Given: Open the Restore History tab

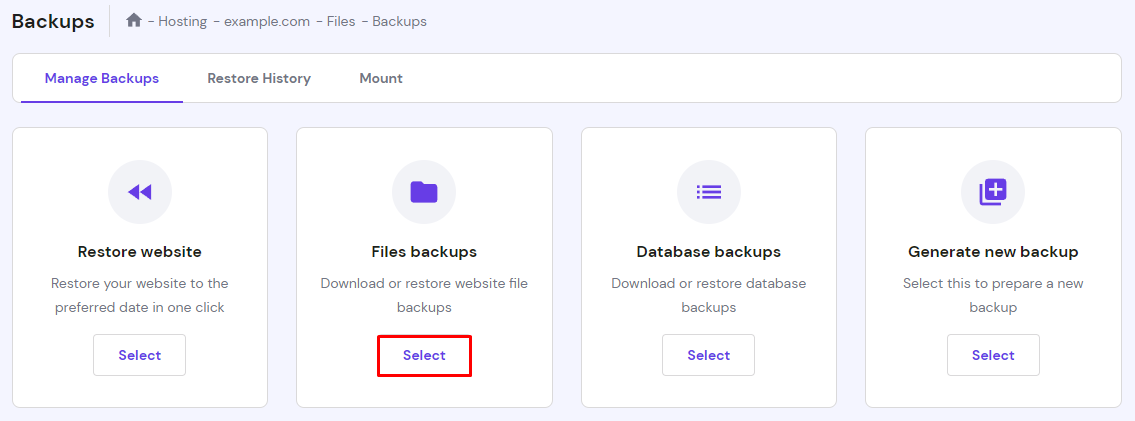Looking at the screenshot, I should click(x=259, y=78).
